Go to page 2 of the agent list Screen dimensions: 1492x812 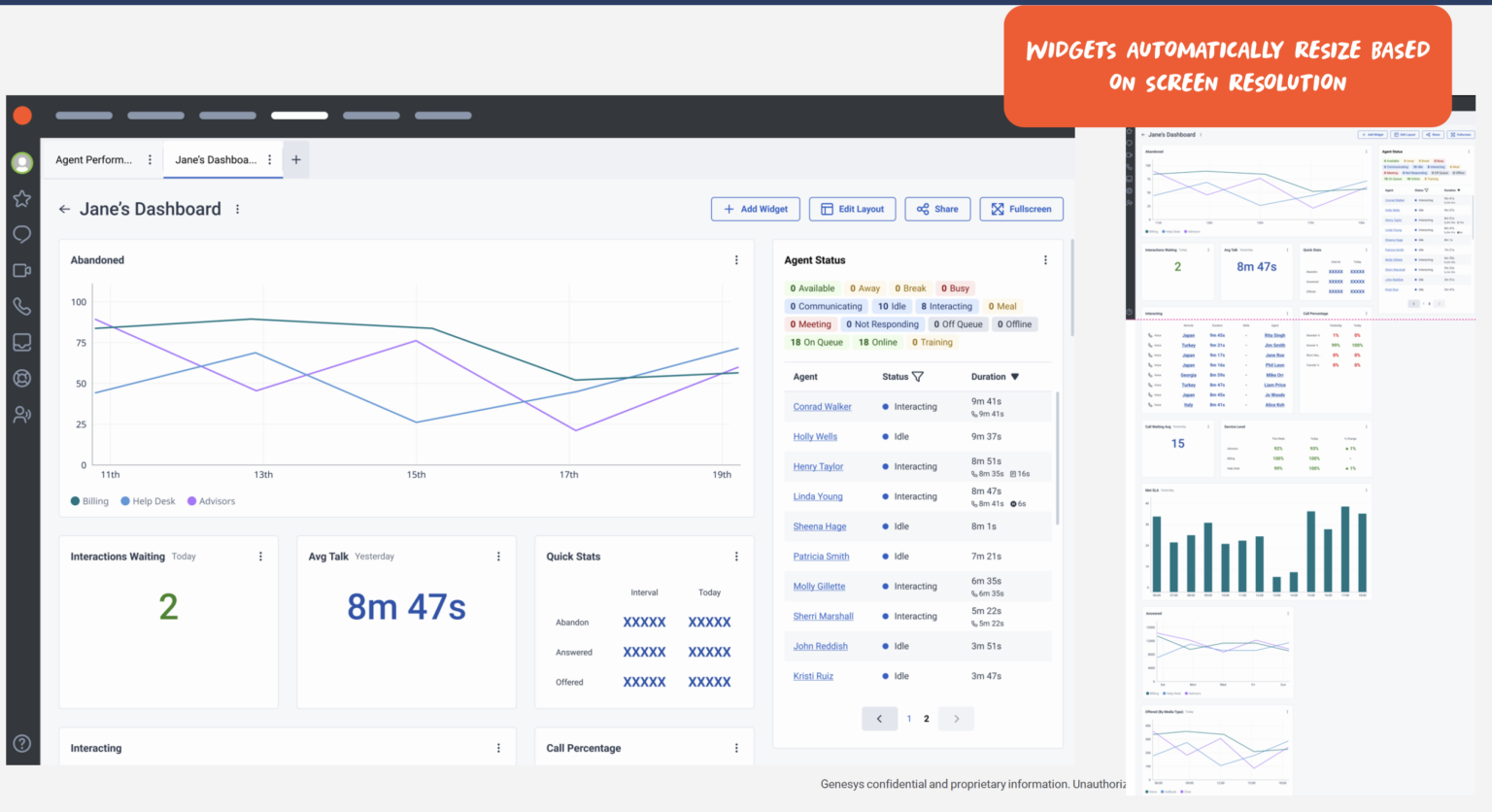(926, 719)
